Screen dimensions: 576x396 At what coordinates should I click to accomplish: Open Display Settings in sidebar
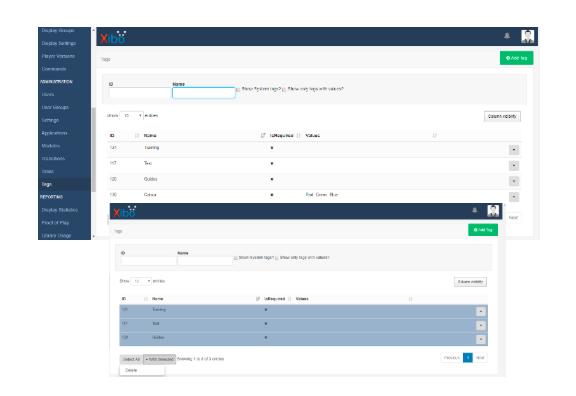tap(59, 43)
